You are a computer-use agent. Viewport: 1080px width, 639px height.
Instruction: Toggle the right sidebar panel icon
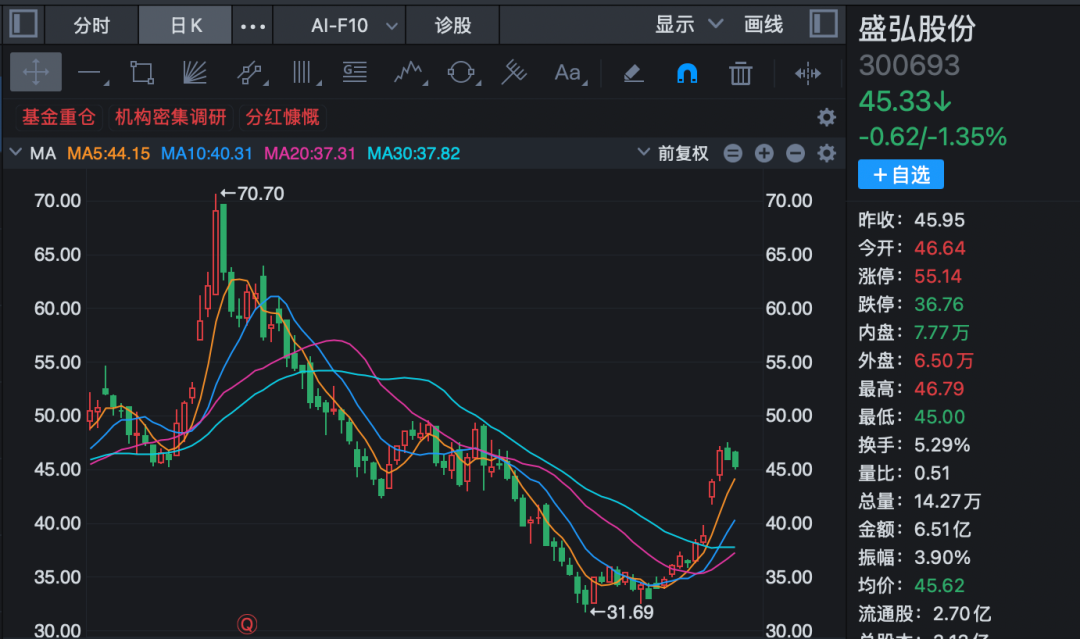(824, 24)
